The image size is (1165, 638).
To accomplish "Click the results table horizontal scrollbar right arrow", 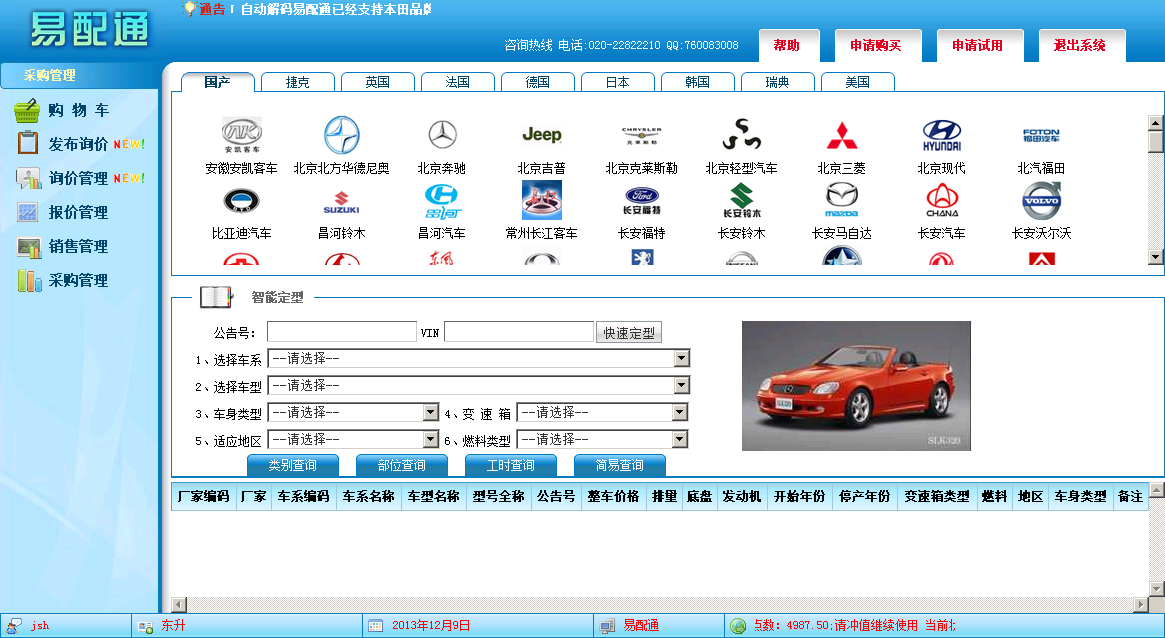I will (1141, 605).
